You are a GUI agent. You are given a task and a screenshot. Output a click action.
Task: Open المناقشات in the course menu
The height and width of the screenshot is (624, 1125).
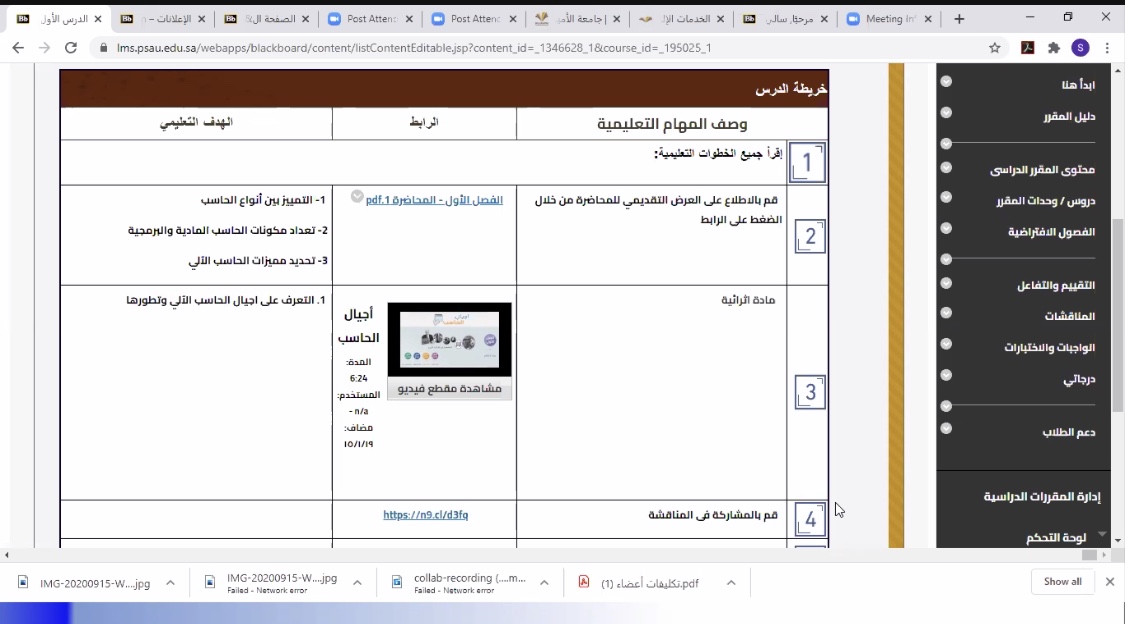1069,316
